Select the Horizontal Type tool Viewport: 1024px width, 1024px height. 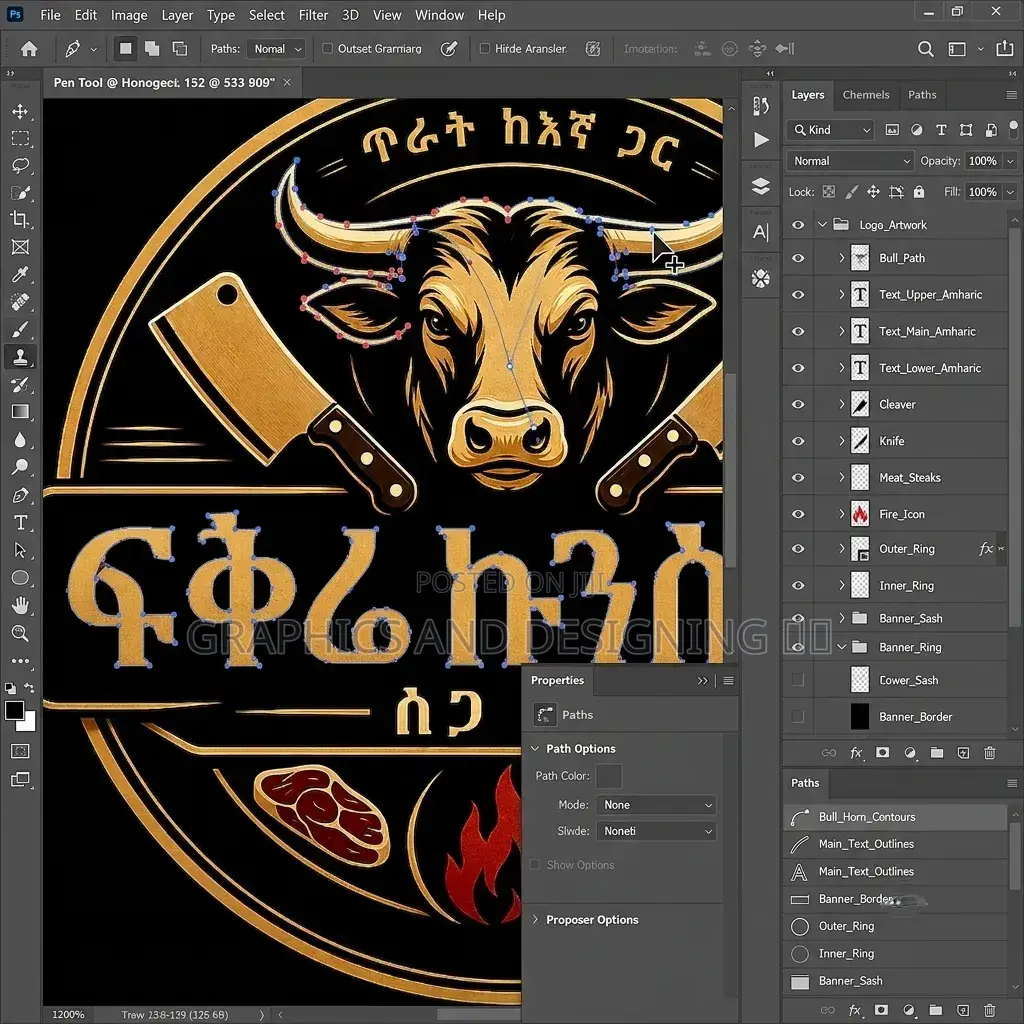20,522
